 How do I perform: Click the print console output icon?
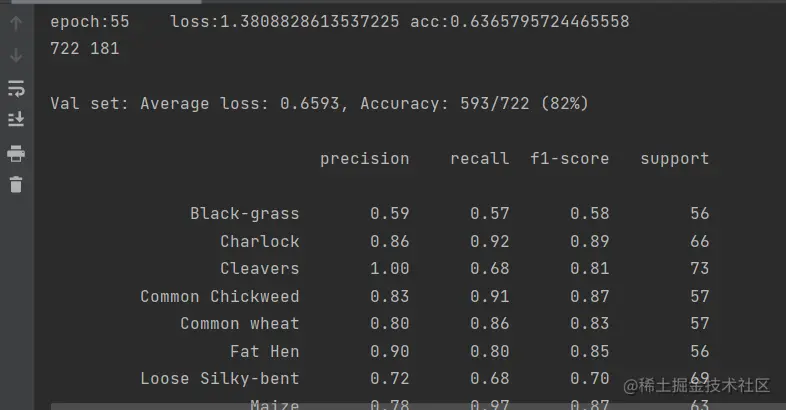pyautogui.click(x=16, y=153)
